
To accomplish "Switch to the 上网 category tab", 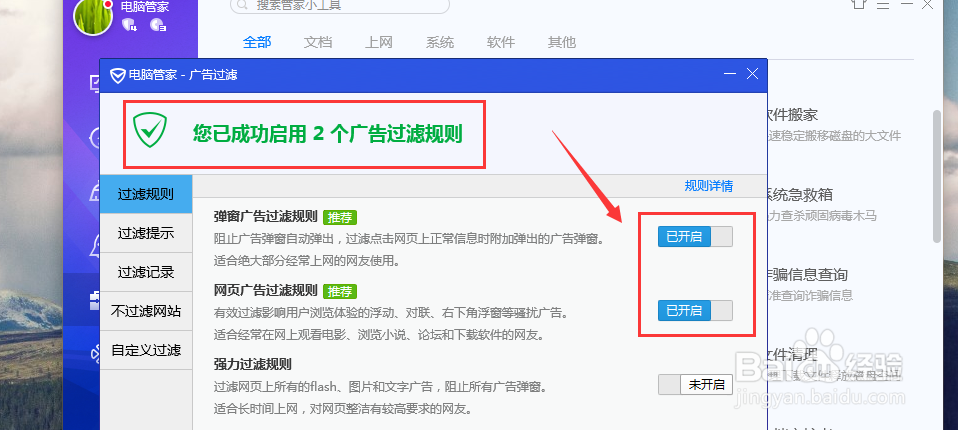I will [379, 42].
